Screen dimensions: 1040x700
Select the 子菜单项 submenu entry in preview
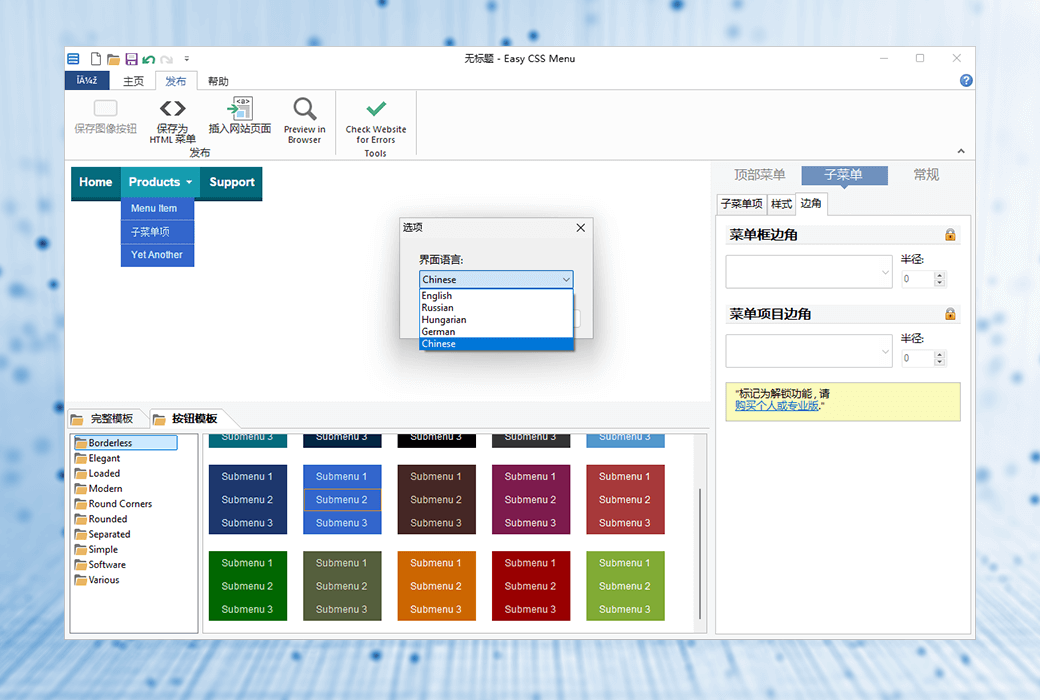(x=157, y=232)
